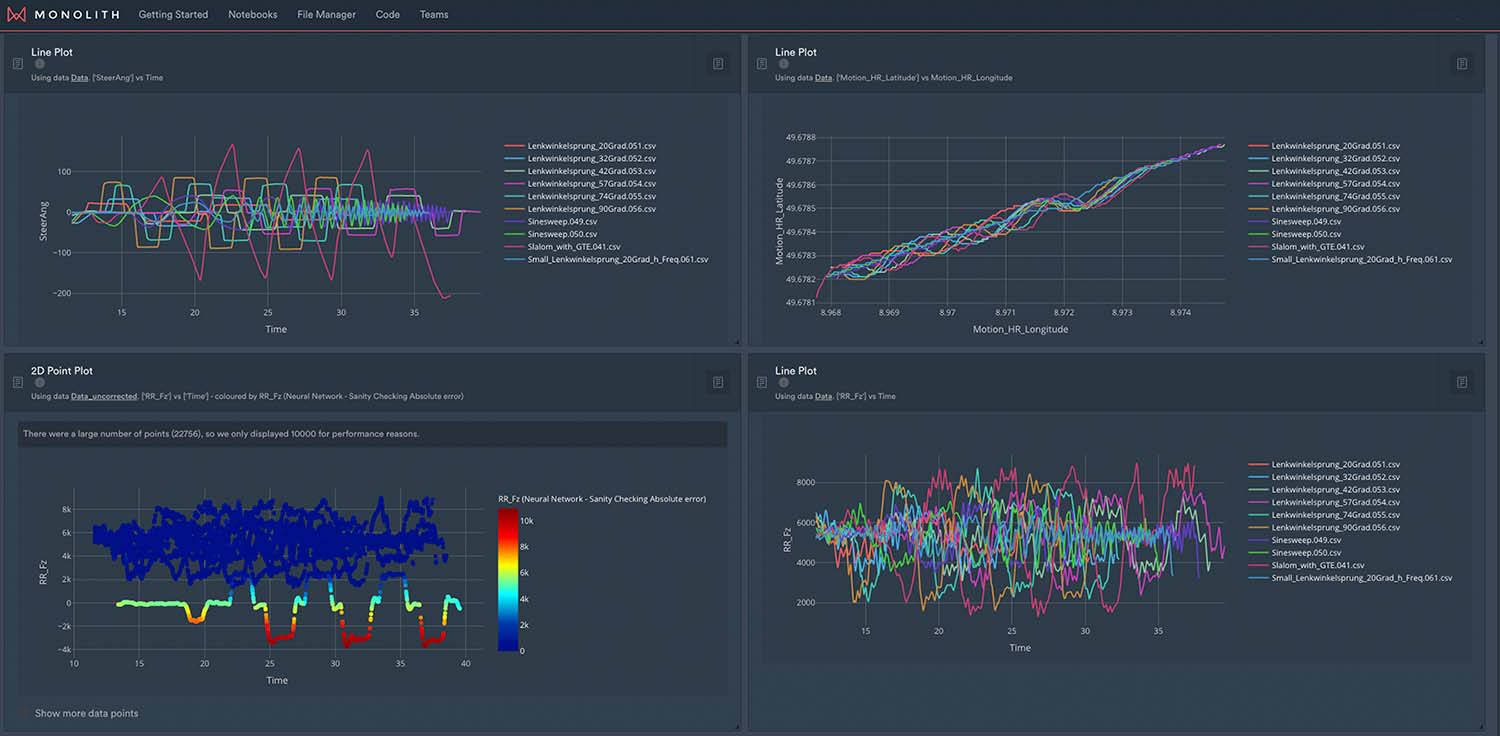Screen dimensions: 1500x736
Task: Click resize handle of the SteerAng plot panel
Action: coord(737,342)
